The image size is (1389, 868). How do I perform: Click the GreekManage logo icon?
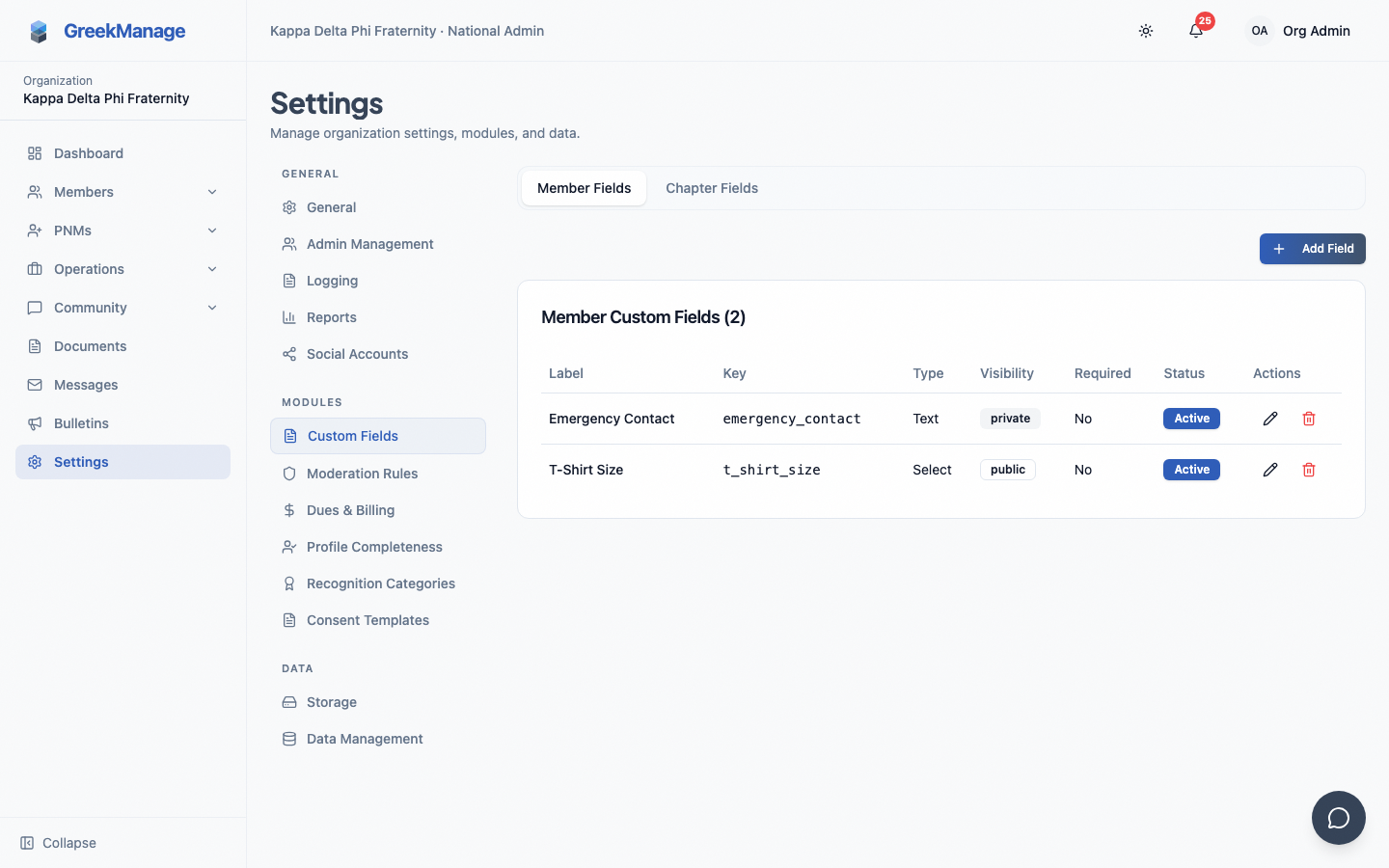point(39,32)
